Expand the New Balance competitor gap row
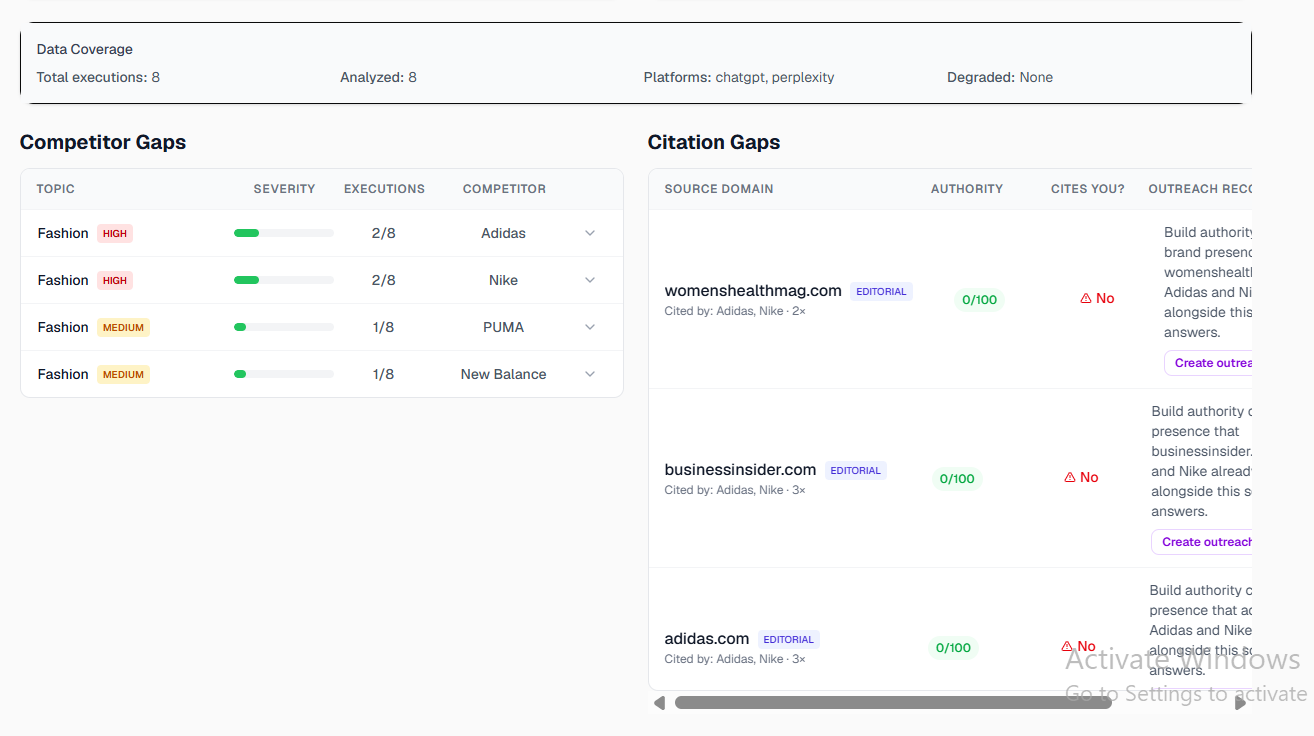The height and width of the screenshot is (736, 1314). point(590,374)
